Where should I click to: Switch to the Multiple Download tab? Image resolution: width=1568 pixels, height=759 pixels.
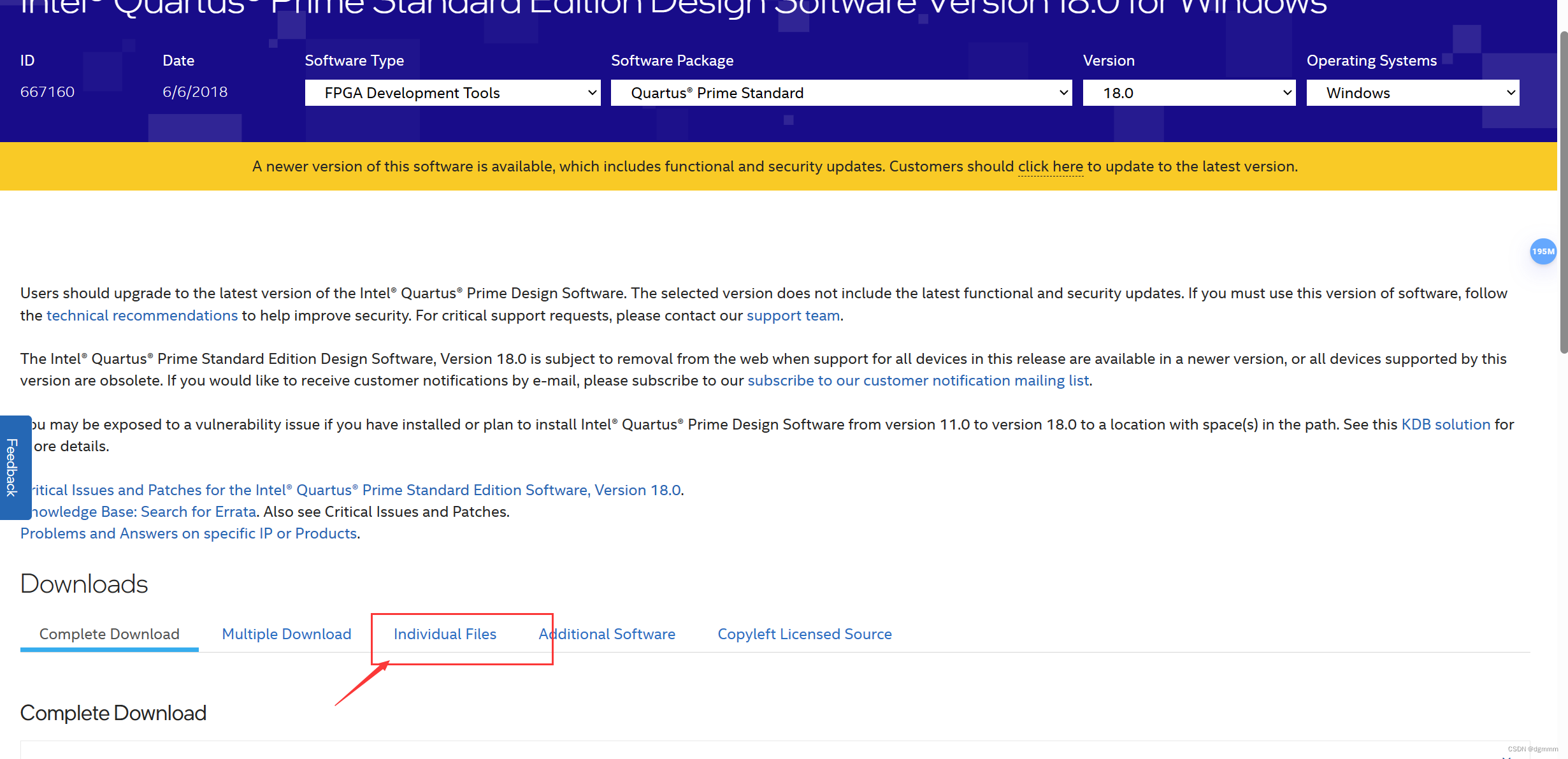tap(287, 634)
